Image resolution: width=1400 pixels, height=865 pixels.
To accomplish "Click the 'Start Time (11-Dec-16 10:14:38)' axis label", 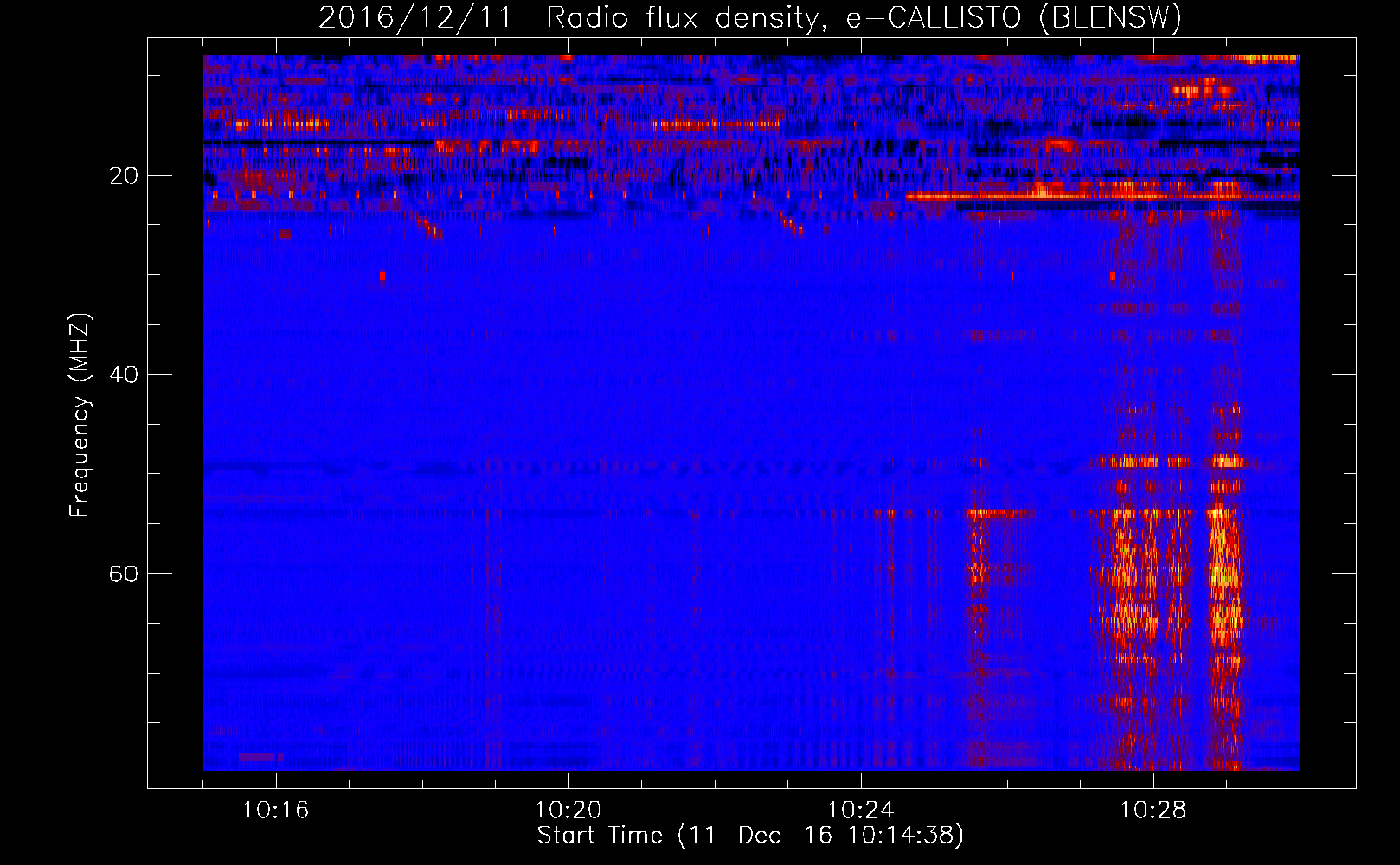I will point(750,836).
